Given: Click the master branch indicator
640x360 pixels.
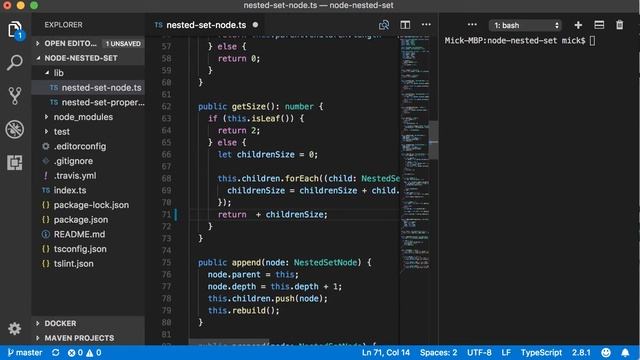Looking at the screenshot, I should 25,353.
